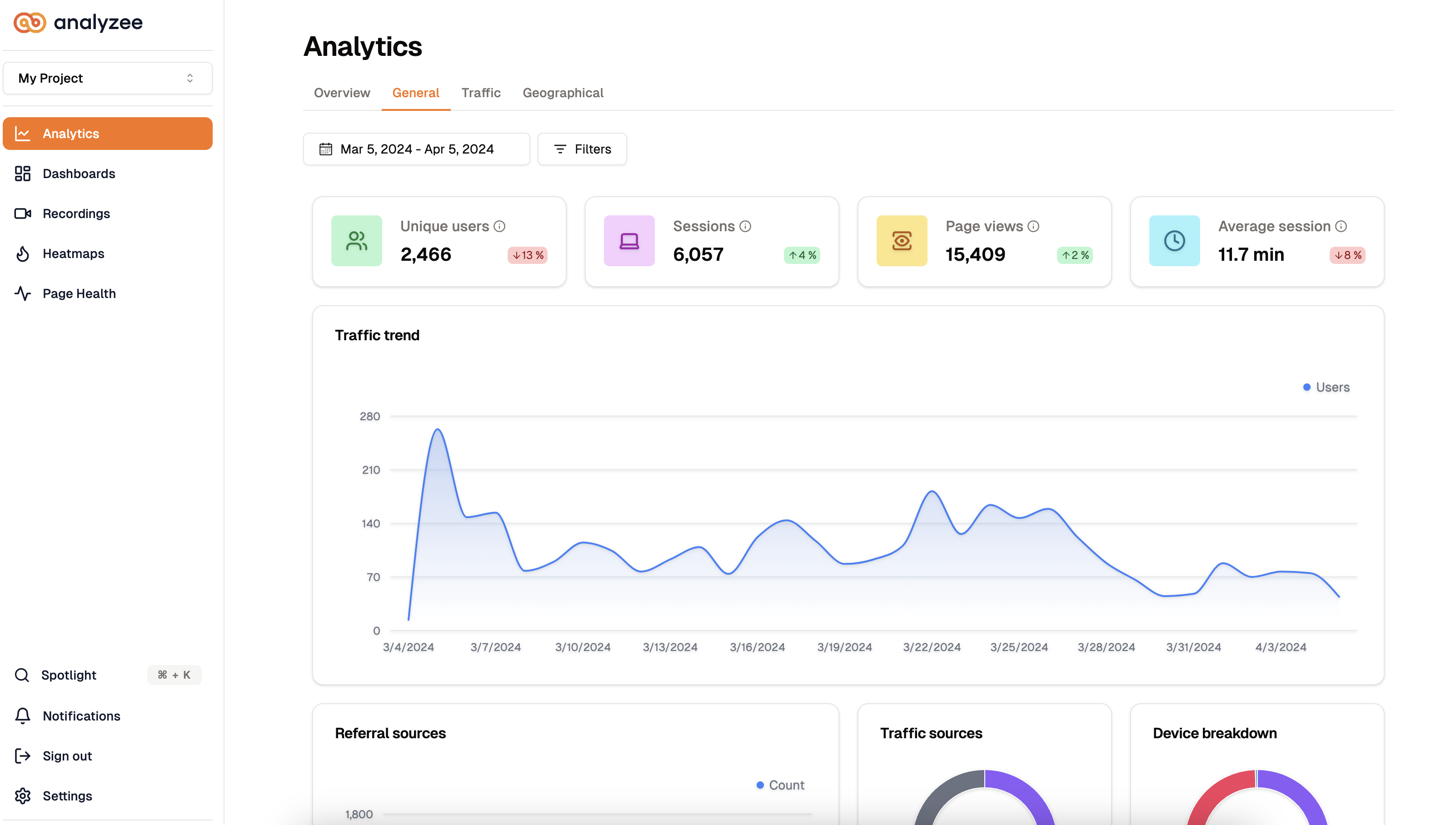Click the gray segment of Traffic sources donut
This screenshot has height=825, width=1456.
click(942, 792)
